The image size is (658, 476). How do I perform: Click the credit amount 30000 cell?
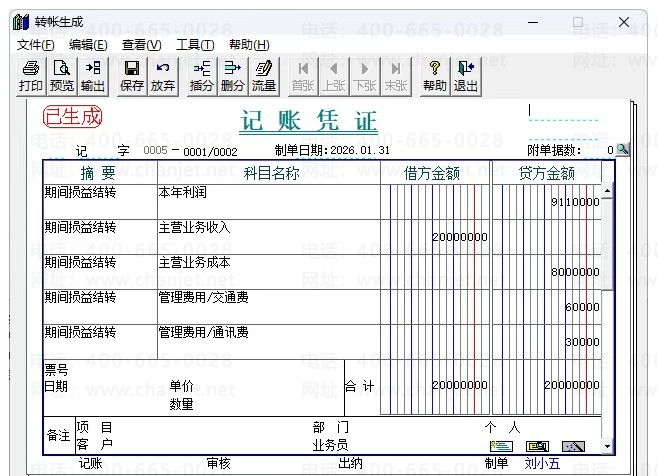(x=547, y=342)
